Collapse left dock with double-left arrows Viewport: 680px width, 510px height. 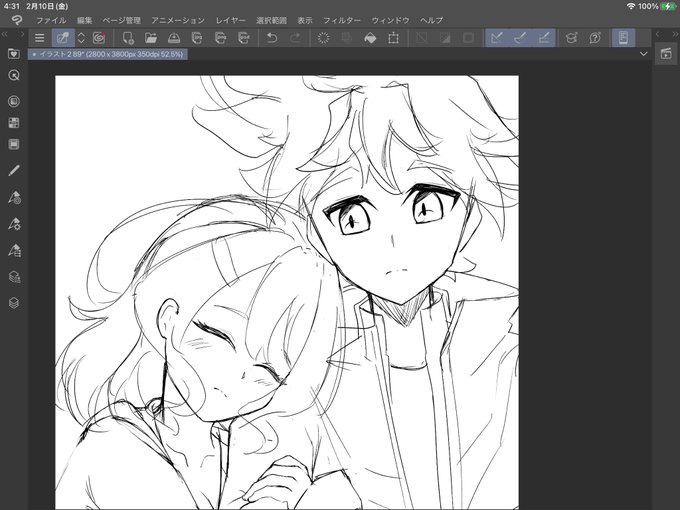(x=4, y=34)
